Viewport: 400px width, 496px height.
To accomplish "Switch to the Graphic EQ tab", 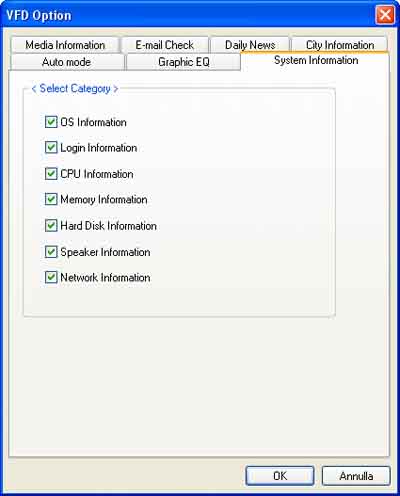I will pos(183,62).
